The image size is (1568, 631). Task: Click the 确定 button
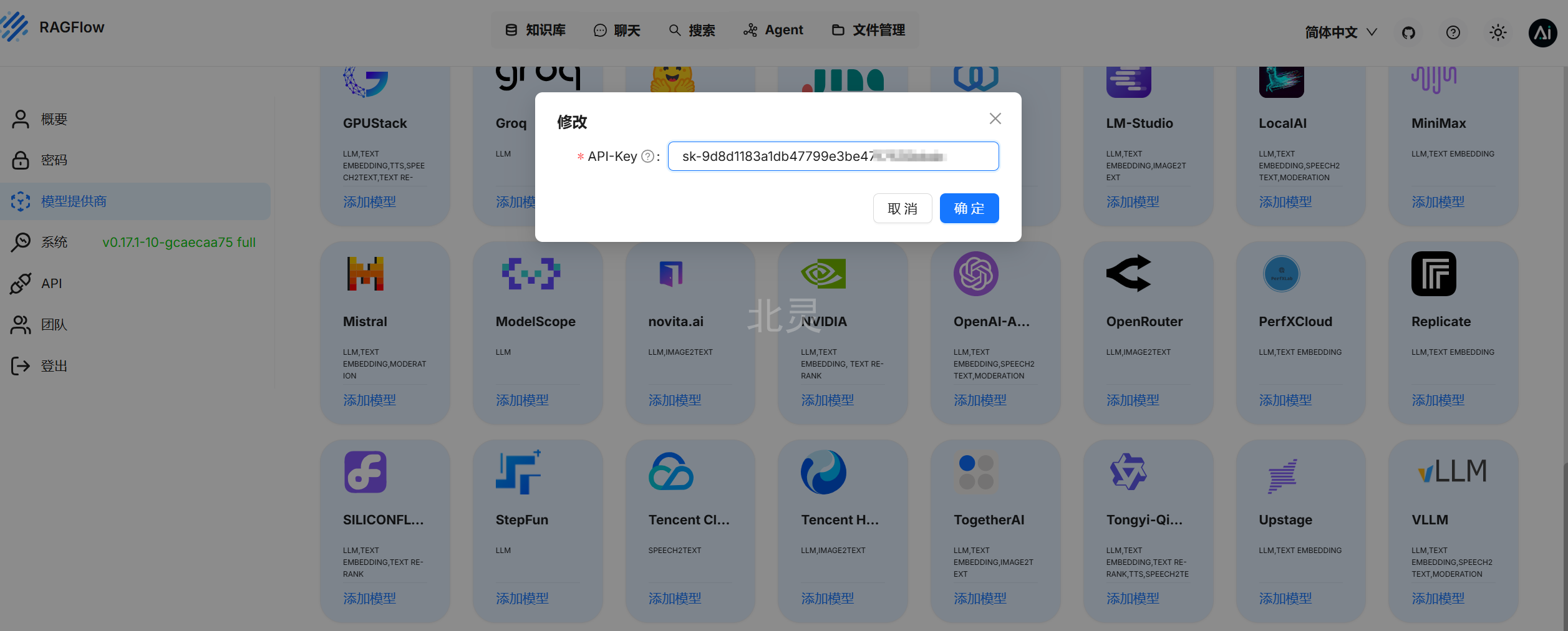969,208
